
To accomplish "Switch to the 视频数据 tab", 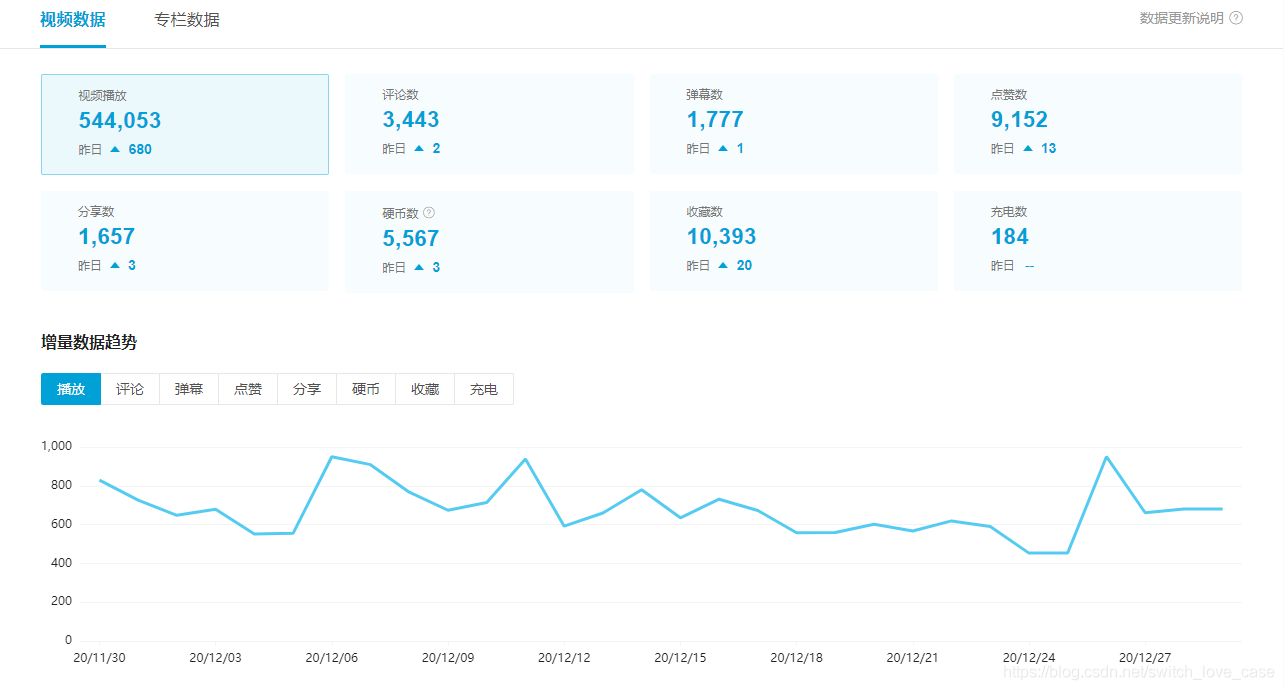I will [x=73, y=20].
